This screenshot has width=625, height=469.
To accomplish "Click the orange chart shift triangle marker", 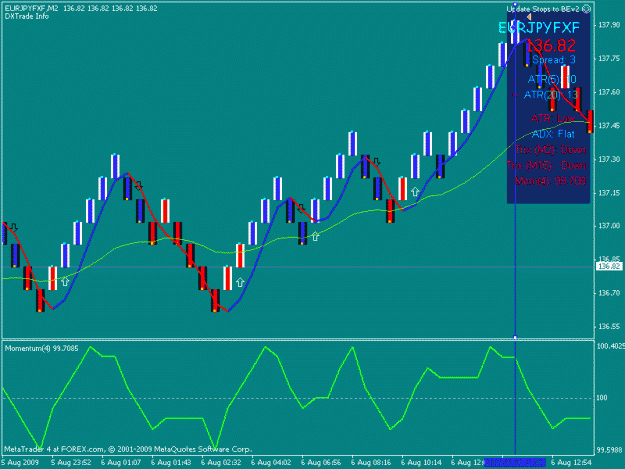I will pos(529,17).
